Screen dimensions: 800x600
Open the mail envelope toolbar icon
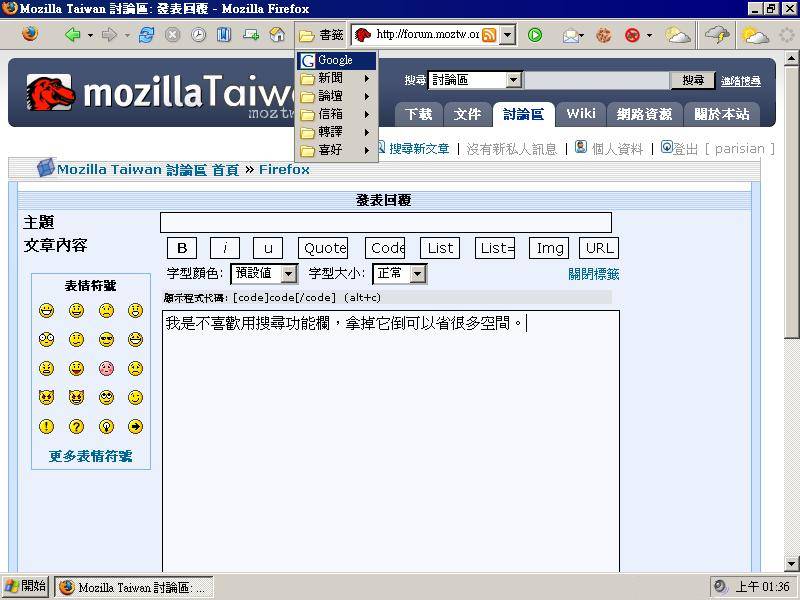pos(570,35)
